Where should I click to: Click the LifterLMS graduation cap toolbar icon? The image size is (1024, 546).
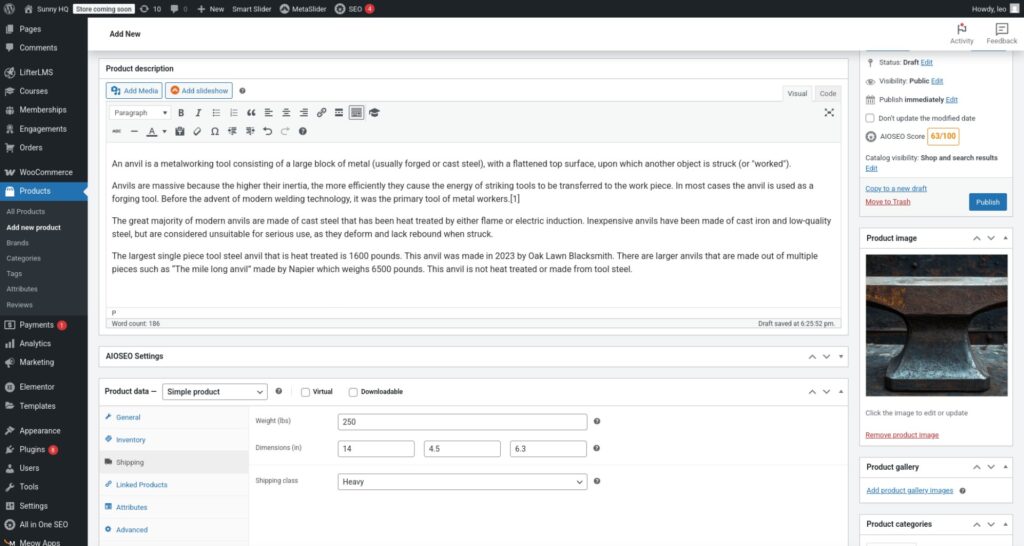tap(374, 113)
